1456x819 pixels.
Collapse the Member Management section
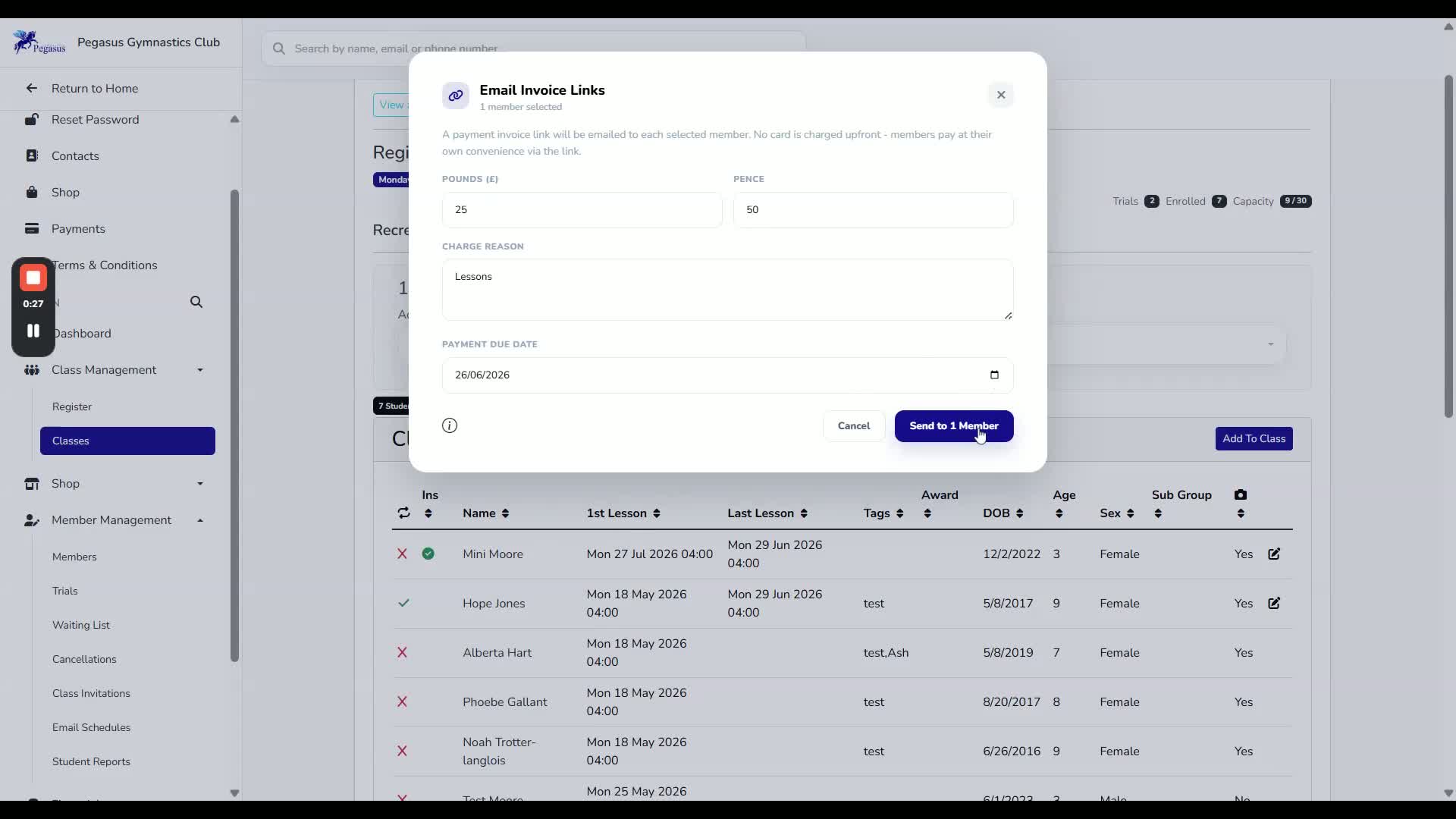click(200, 520)
